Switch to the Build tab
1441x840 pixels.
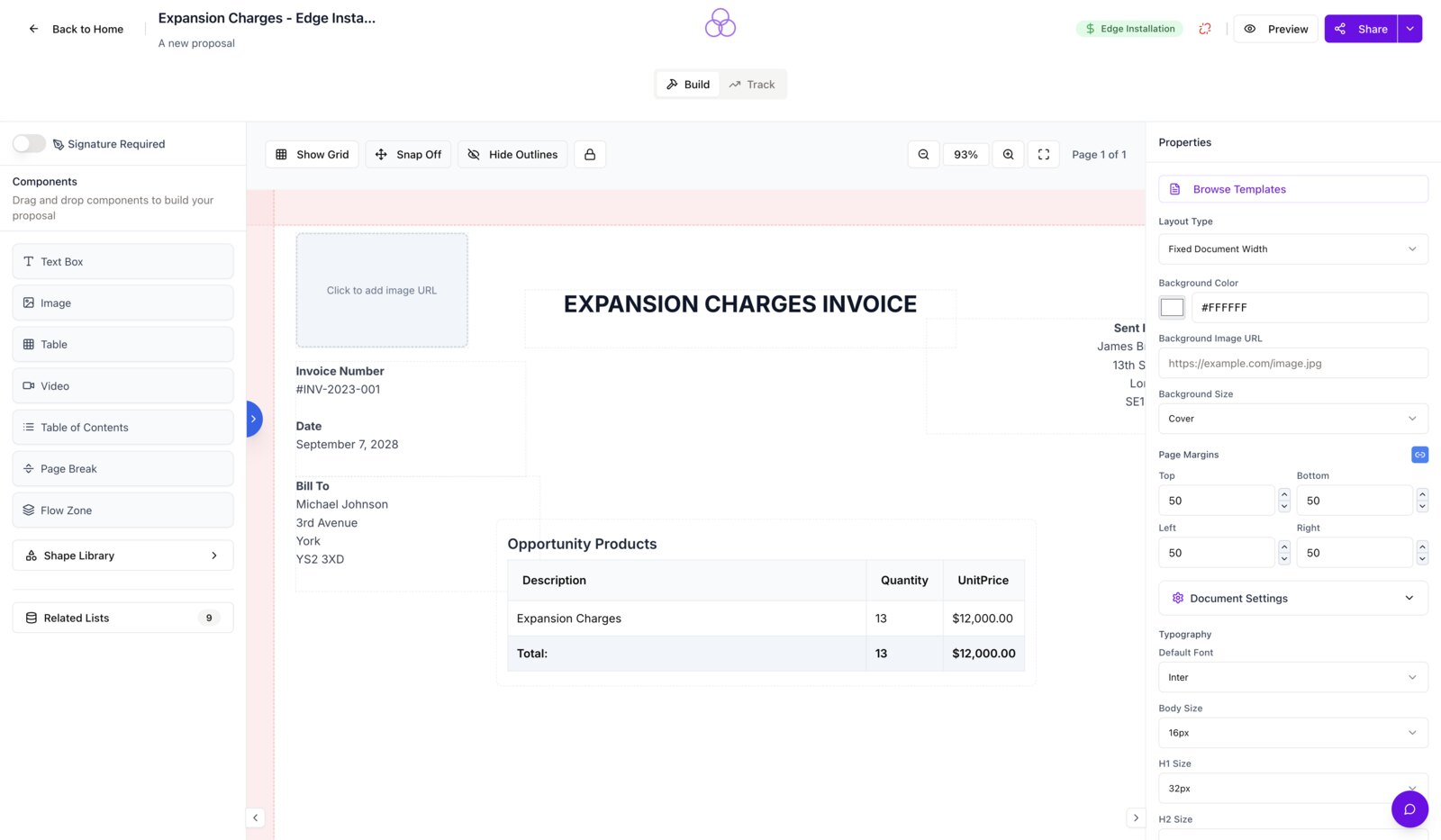(x=688, y=85)
